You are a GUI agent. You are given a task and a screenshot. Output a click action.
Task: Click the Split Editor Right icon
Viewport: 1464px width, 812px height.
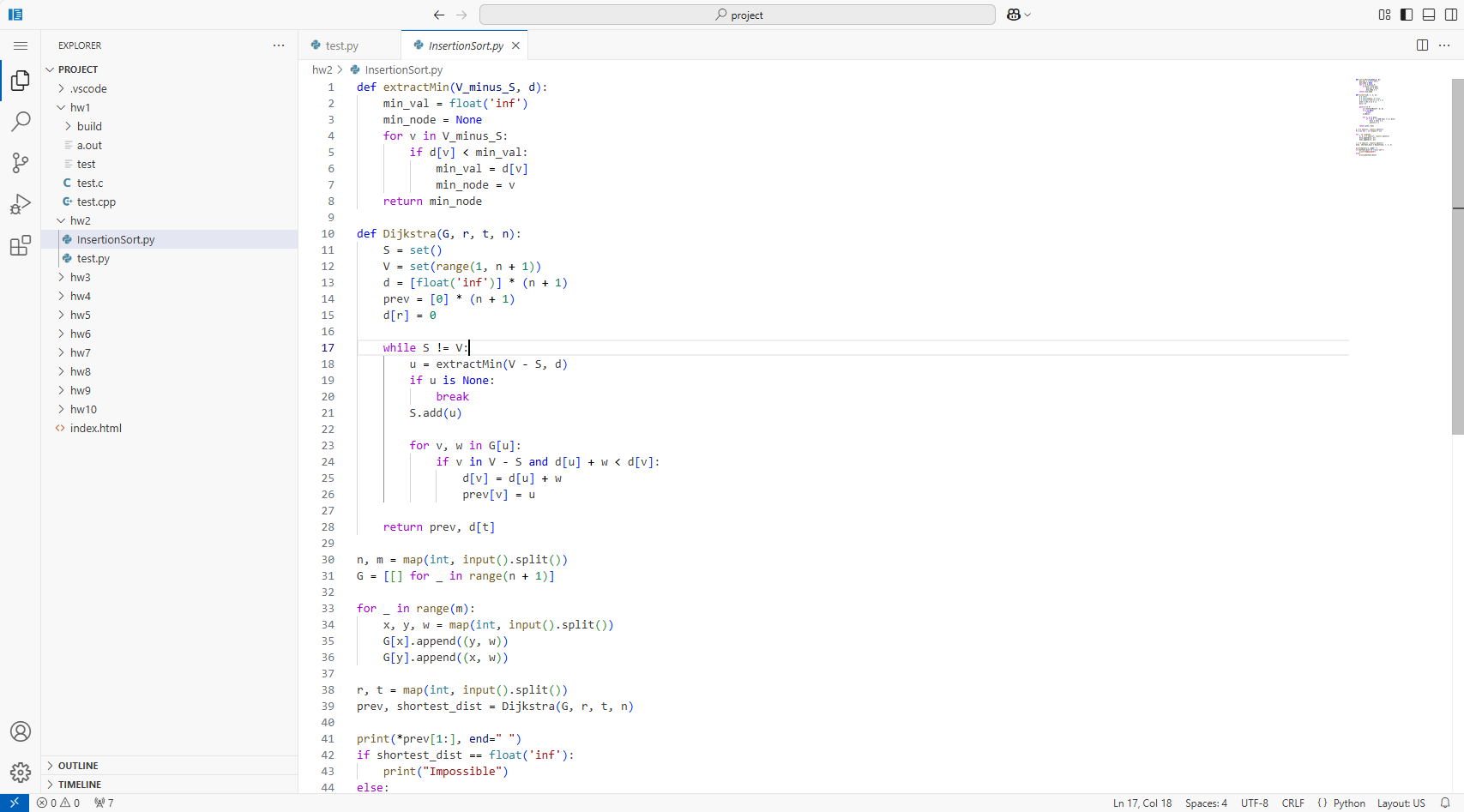(x=1422, y=45)
